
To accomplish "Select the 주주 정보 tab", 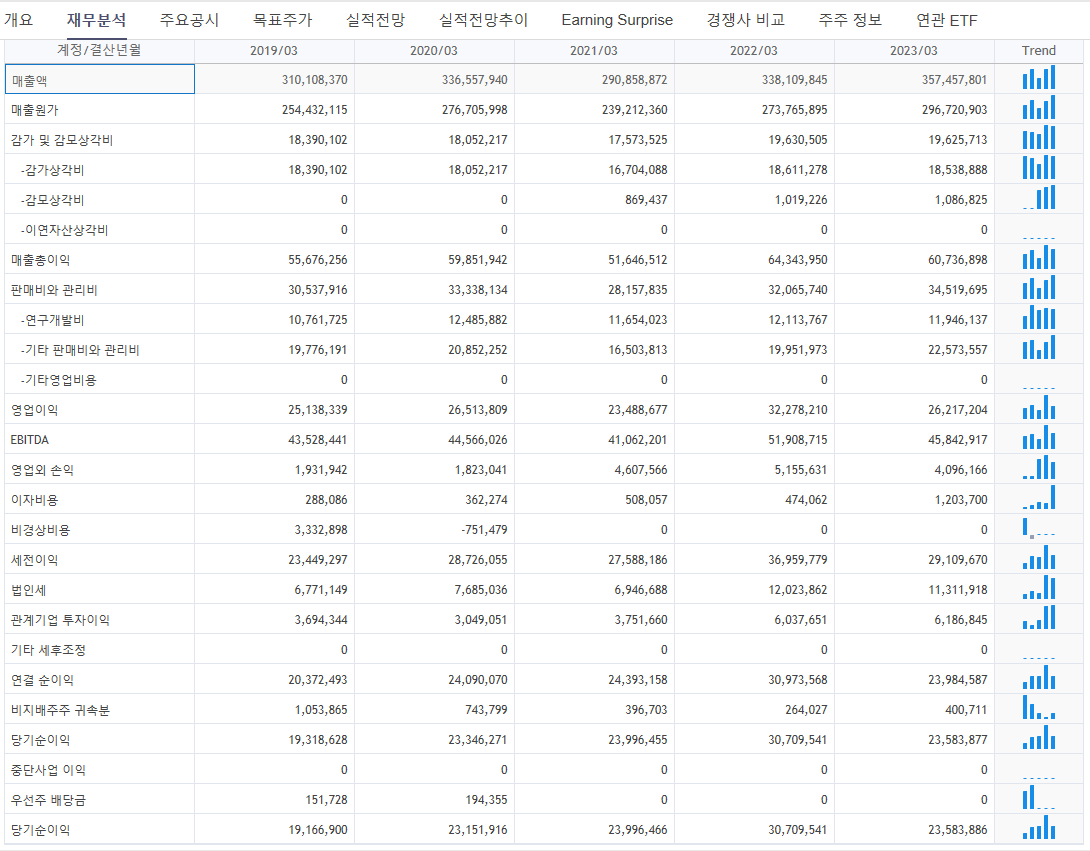I will click(850, 20).
